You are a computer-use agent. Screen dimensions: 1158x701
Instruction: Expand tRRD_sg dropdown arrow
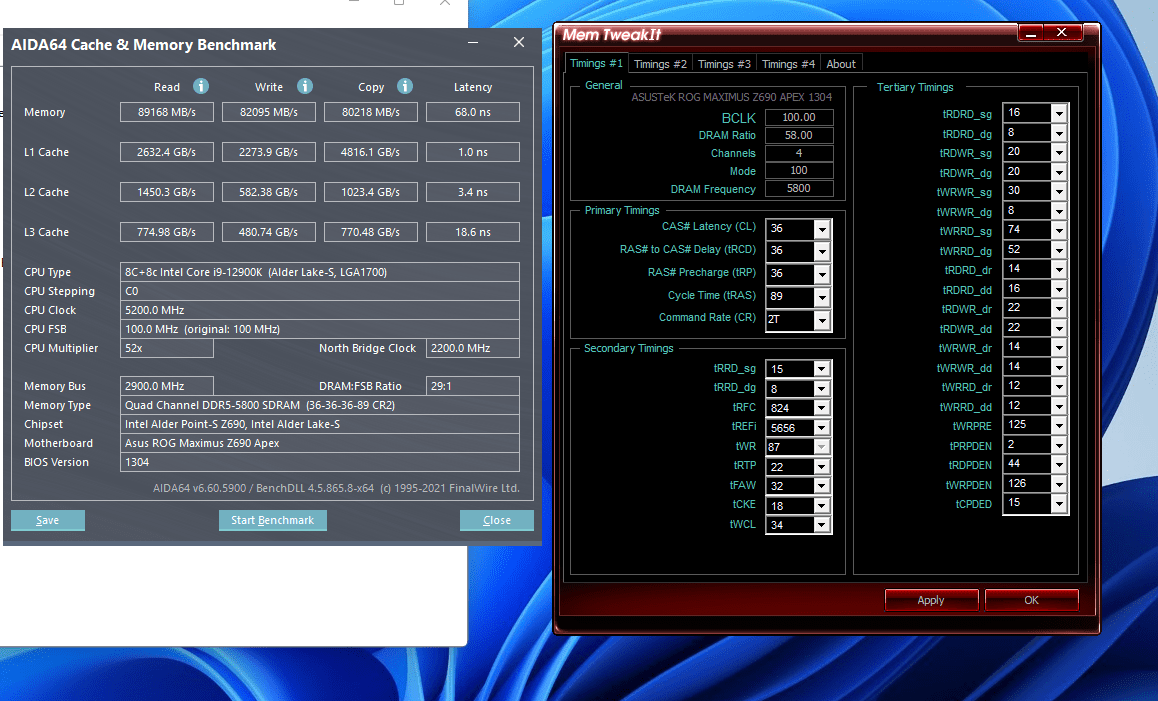[x=822, y=369]
